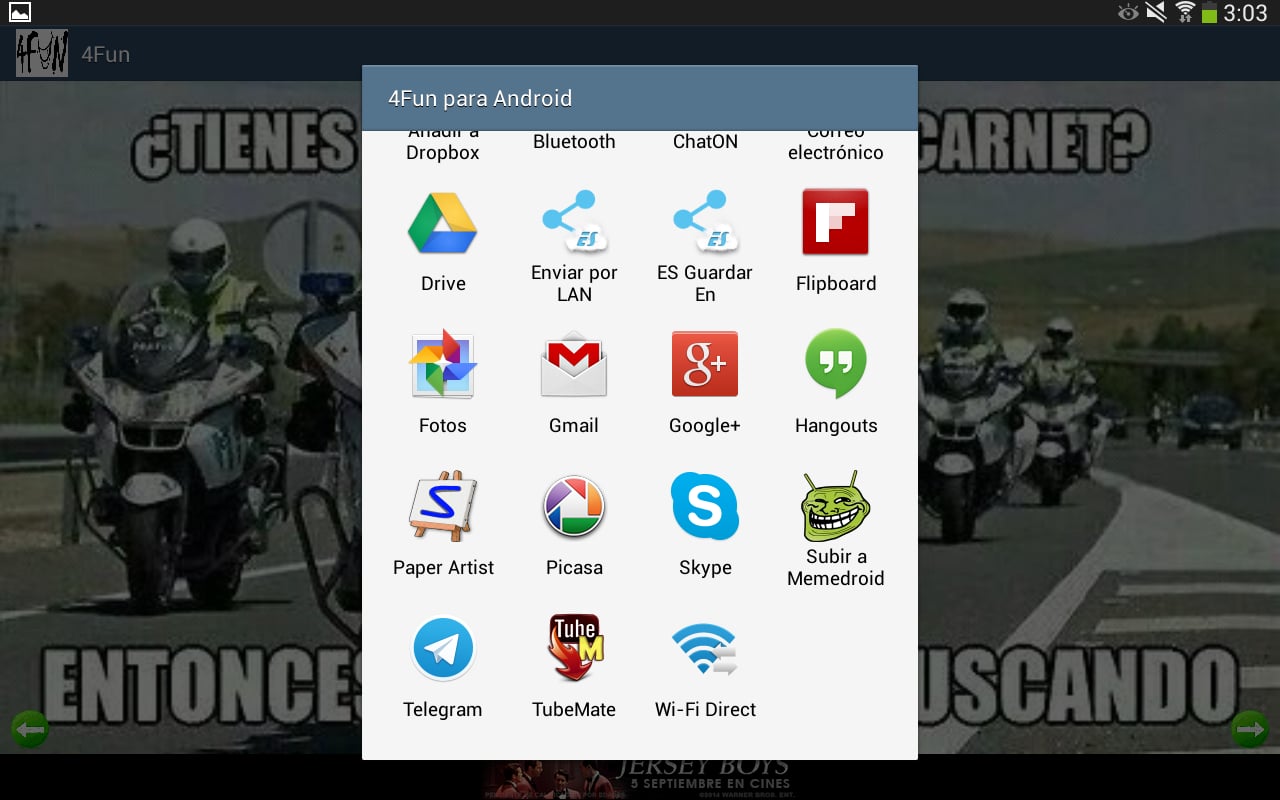
Task: Tap the 4Fun para Android dialog title
Action: point(480,98)
